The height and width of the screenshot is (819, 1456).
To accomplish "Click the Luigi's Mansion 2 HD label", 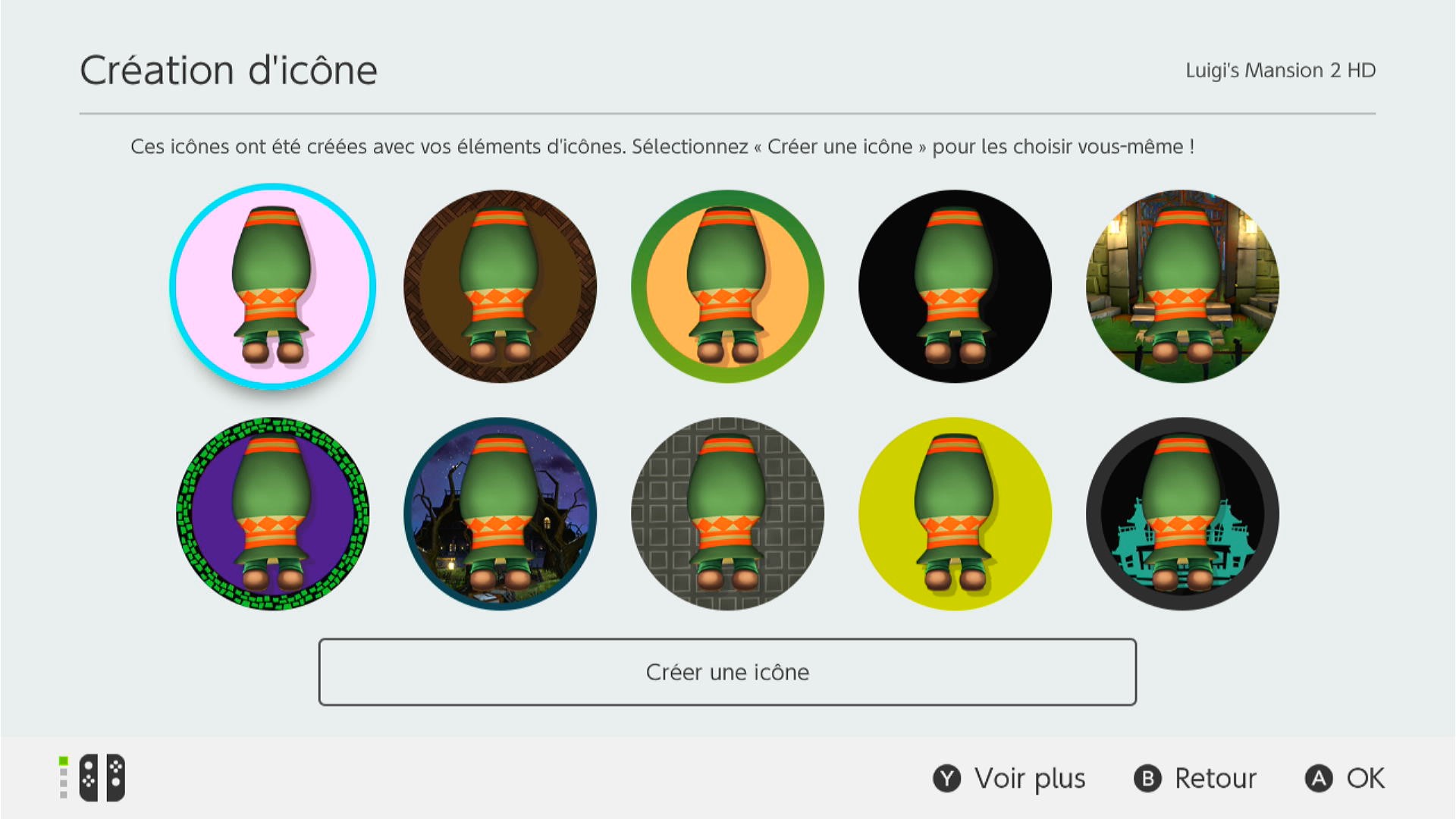I will click(x=1281, y=71).
